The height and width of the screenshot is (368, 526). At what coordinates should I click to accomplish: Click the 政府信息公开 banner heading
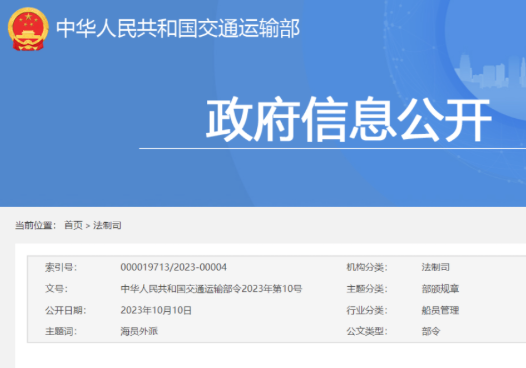[x=349, y=119]
